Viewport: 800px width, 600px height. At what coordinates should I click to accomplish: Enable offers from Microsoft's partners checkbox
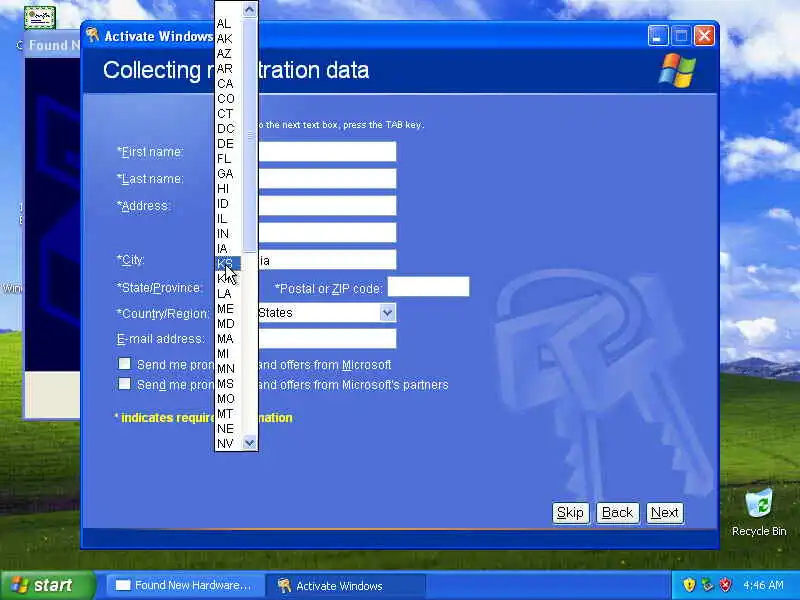click(124, 384)
